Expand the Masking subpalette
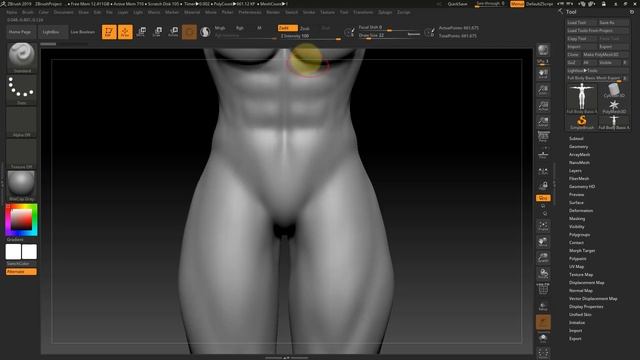Image resolution: width=640 pixels, height=360 pixels. 577,219
